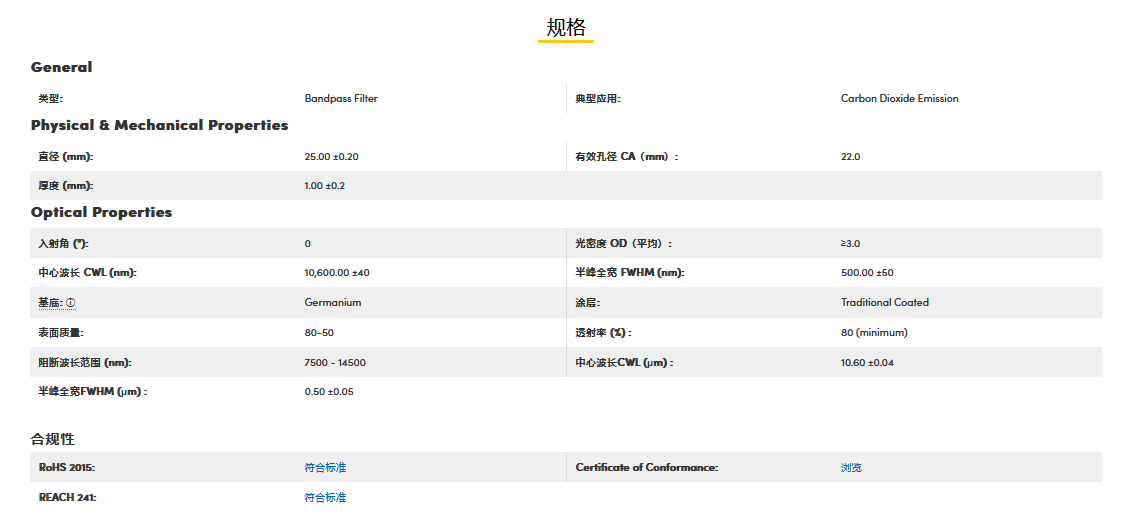Viewport: 1121px width, 525px height.
Task: Select the Bandpass Filter type value
Action: coord(341,99)
